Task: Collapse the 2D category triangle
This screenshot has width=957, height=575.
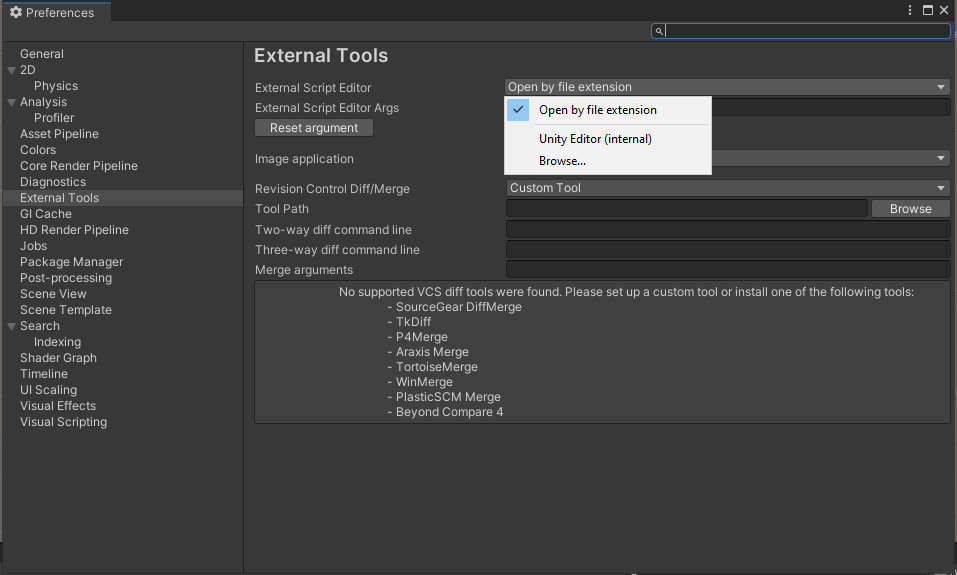Action: tap(11, 70)
